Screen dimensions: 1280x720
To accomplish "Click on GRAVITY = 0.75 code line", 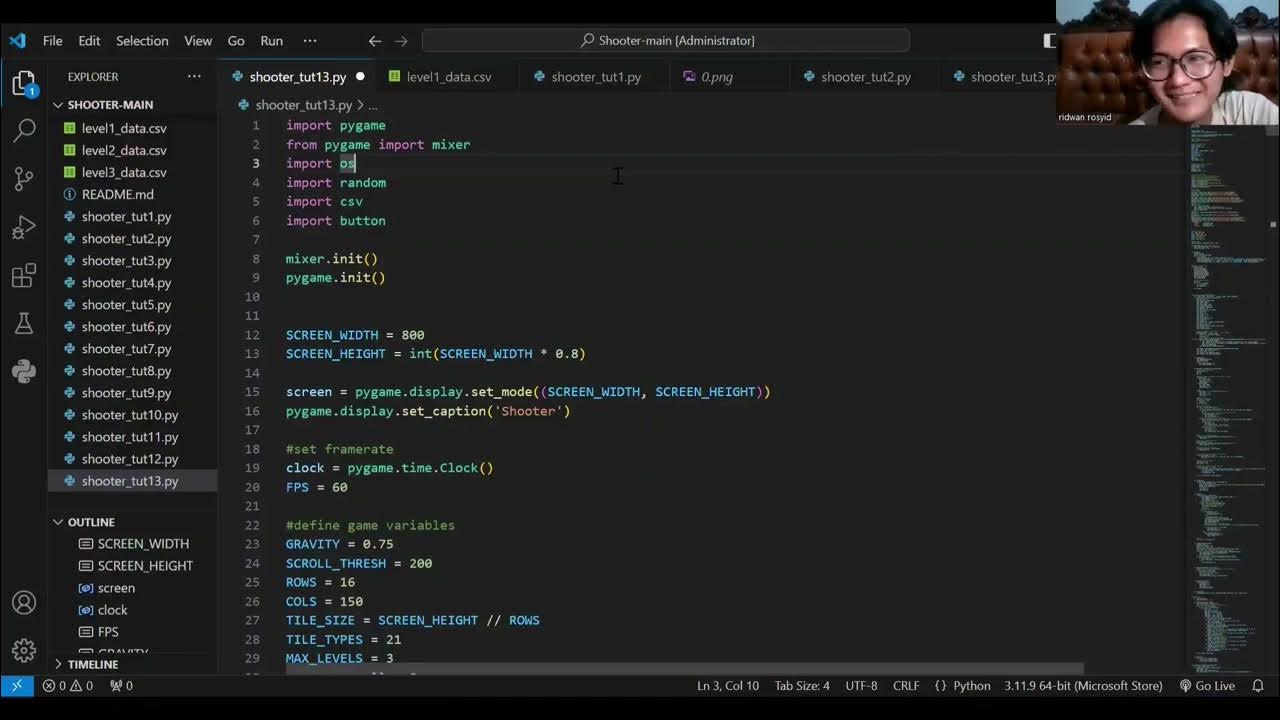I will pyautogui.click(x=339, y=544).
